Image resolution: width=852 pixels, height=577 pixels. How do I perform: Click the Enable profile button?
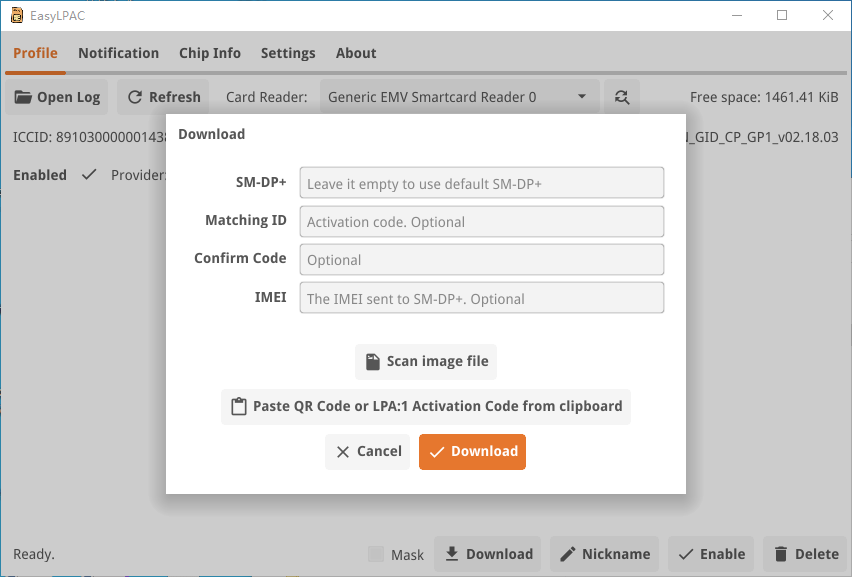point(711,554)
